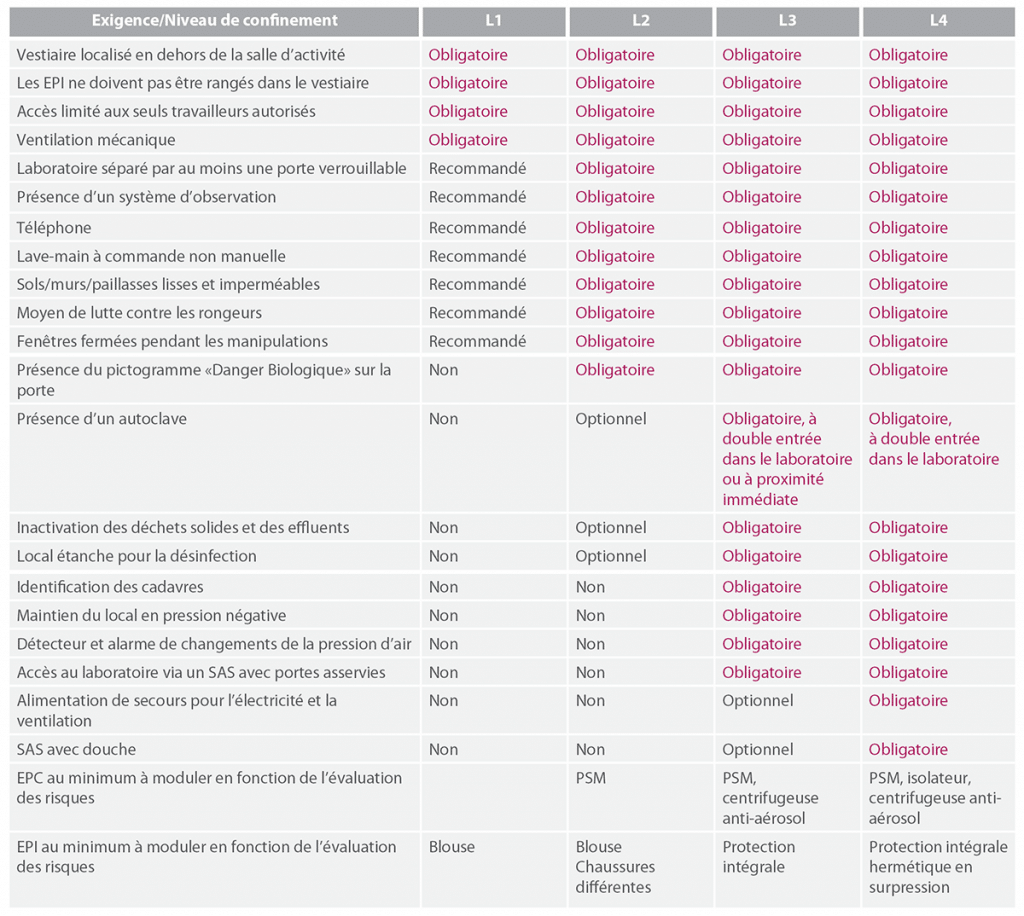Select the L3 column header
This screenshot has height=916, width=1024.
coord(788,21)
